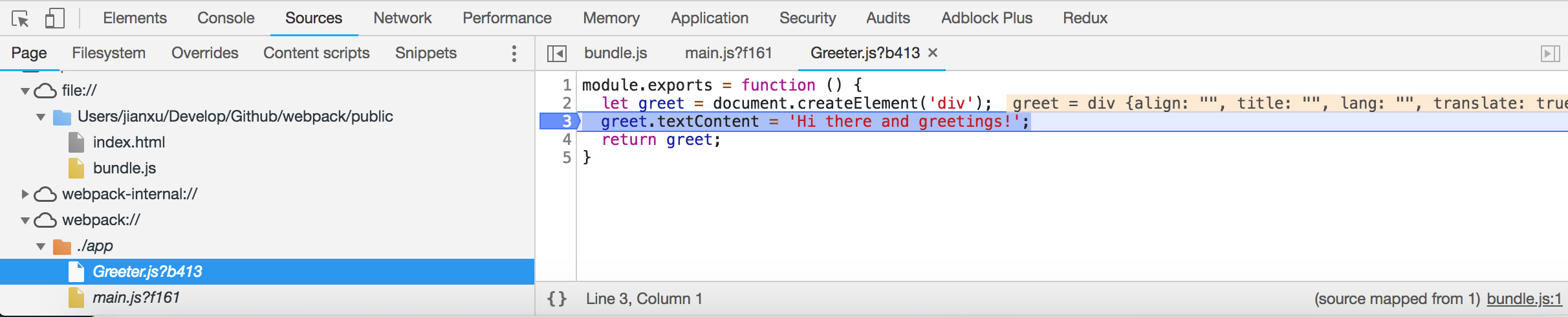This screenshot has height=317, width=1568.
Task: Open the Adblock Plus panel
Action: pos(986,18)
